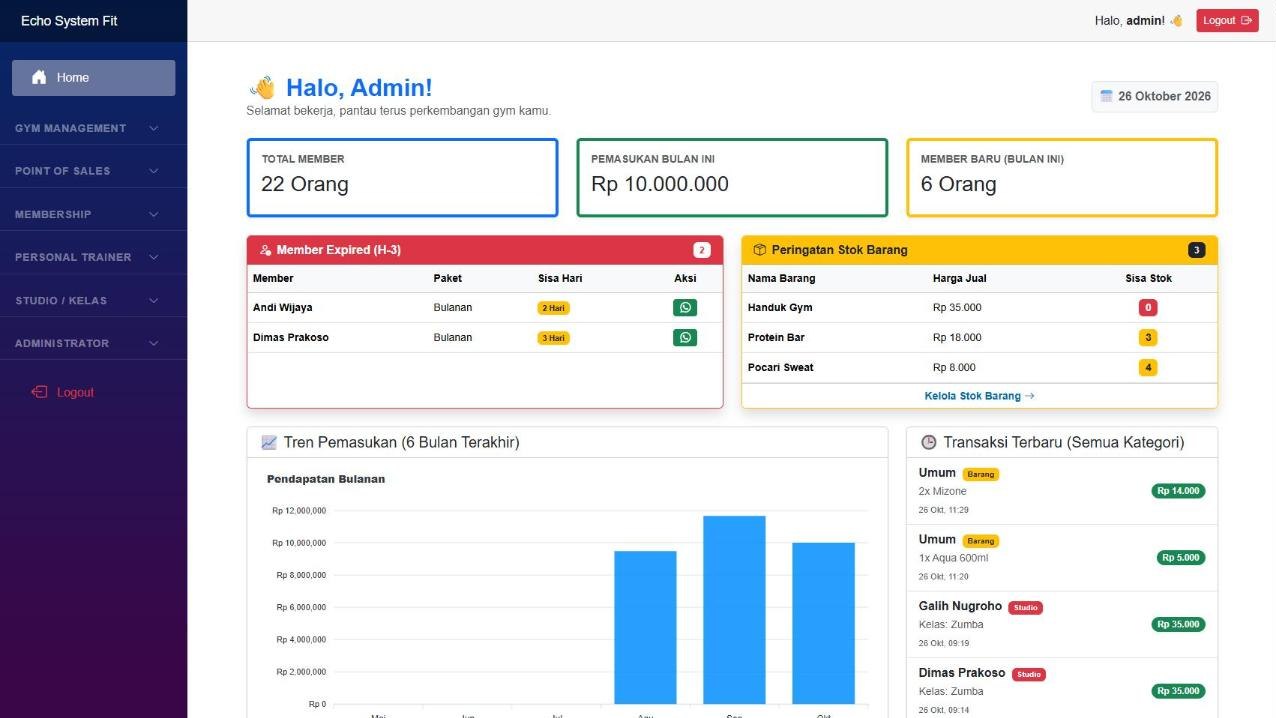This screenshot has width=1276, height=718.
Task: Click the chart icon beside Tren Pemasukan
Action: 269,442
